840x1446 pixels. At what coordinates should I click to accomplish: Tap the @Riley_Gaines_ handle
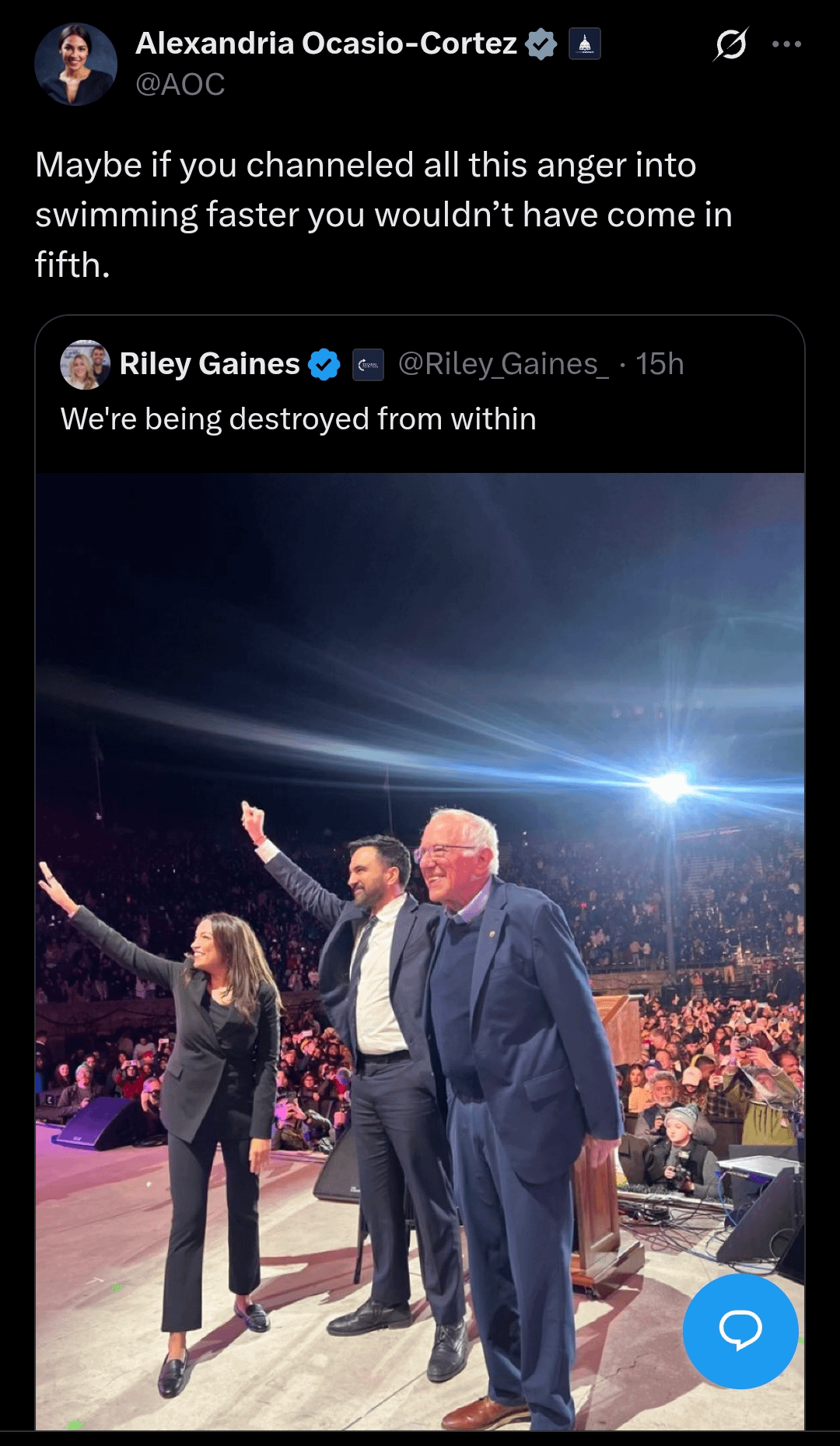coord(503,364)
